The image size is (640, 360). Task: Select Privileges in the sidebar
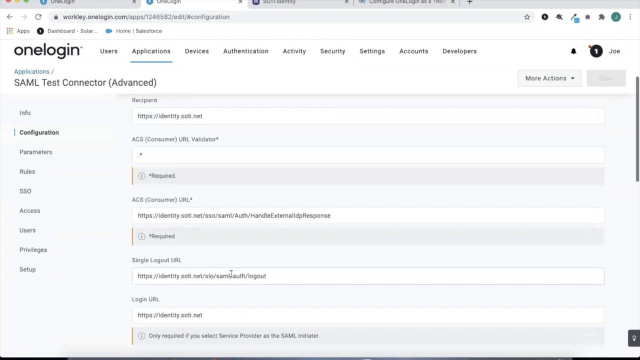coord(33,250)
